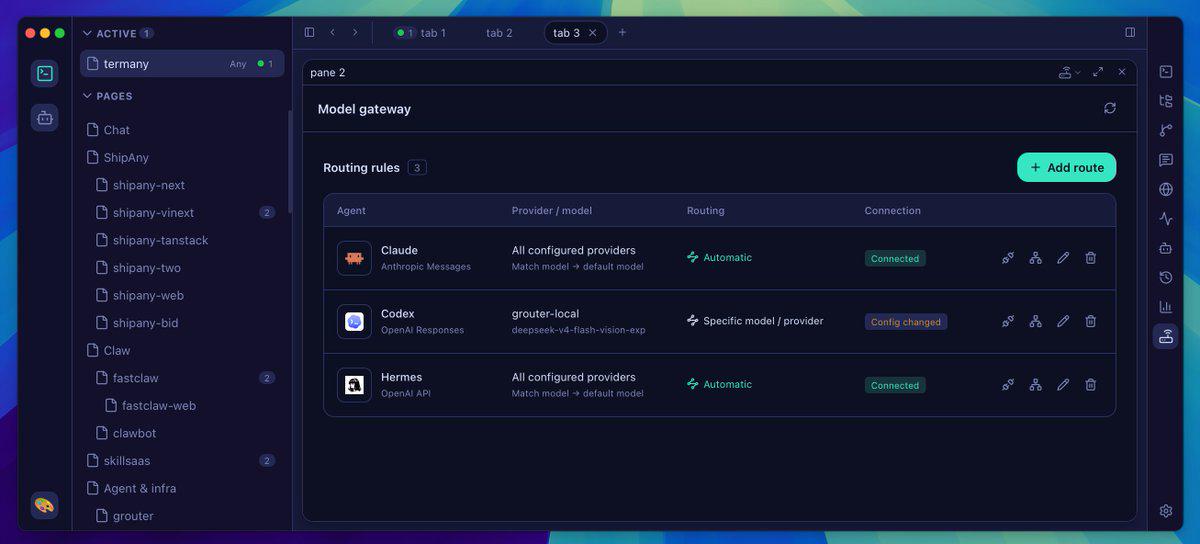Switch to tab 2
Image resolution: width=1200 pixels, height=544 pixels.
pos(499,33)
